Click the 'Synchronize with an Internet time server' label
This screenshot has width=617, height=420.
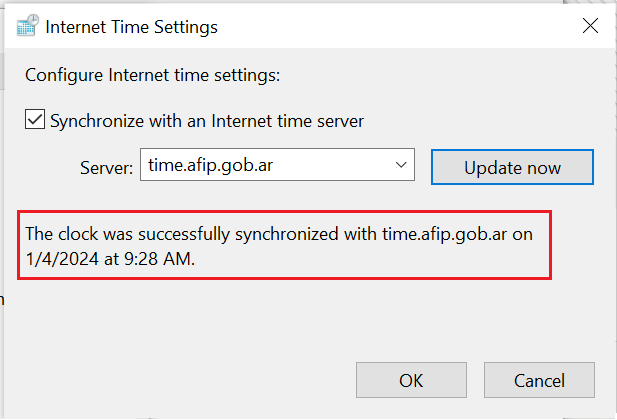click(207, 121)
